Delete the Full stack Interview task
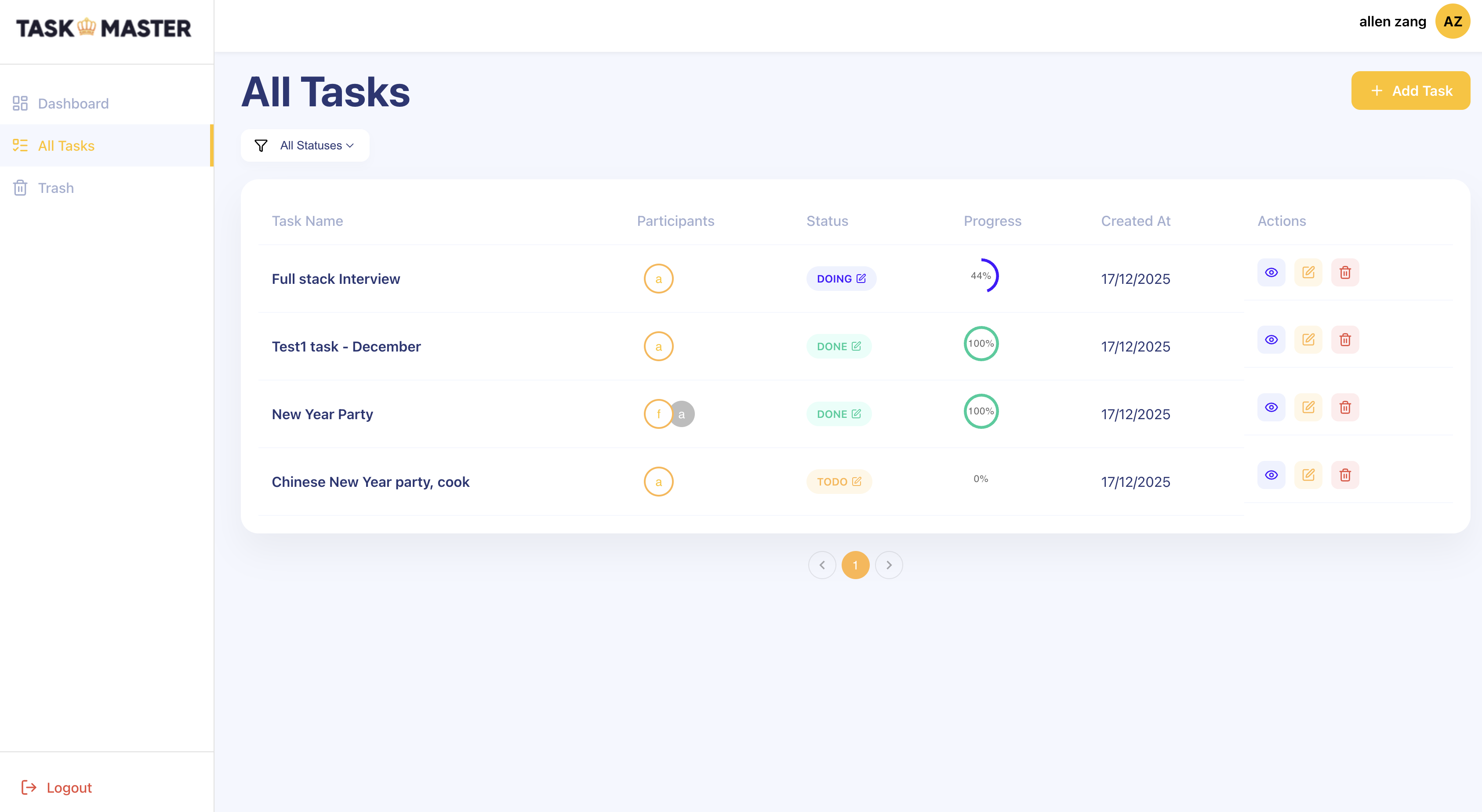Screen dimensions: 1482x812 pos(1344,272)
